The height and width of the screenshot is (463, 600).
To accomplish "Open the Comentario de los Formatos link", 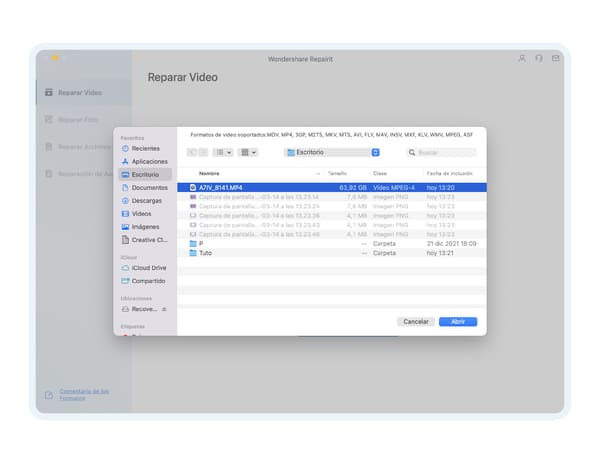I will (84, 395).
